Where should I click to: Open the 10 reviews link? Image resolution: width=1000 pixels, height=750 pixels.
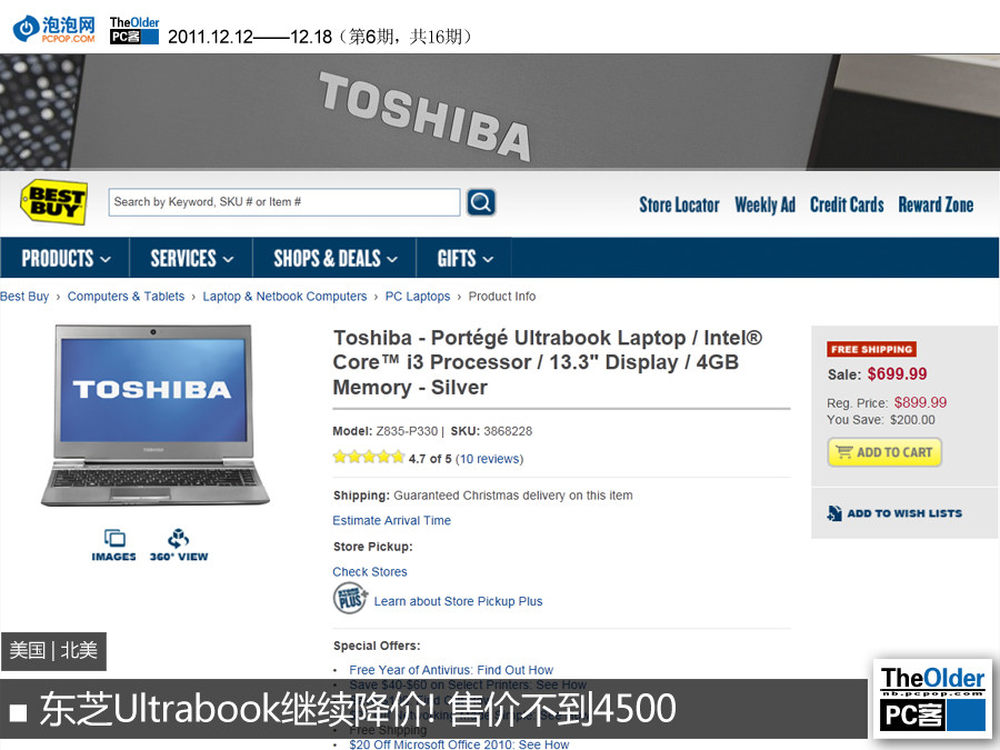tap(489, 459)
